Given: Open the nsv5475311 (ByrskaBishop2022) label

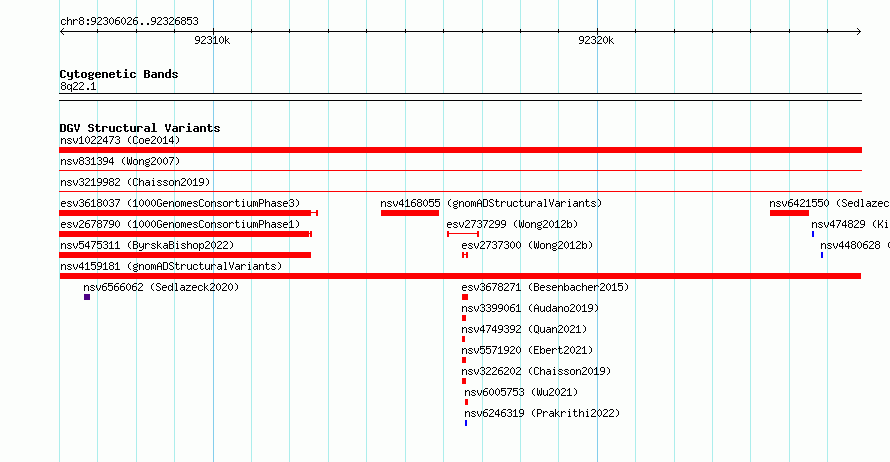Looking at the screenshot, I should click(147, 245).
